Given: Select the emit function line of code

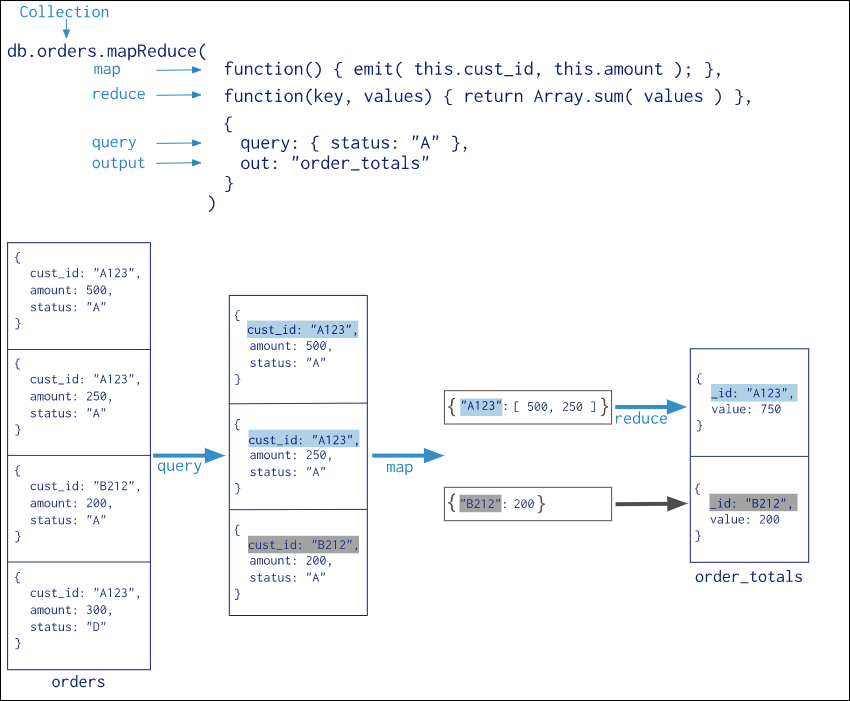Looking at the screenshot, I should [473, 69].
